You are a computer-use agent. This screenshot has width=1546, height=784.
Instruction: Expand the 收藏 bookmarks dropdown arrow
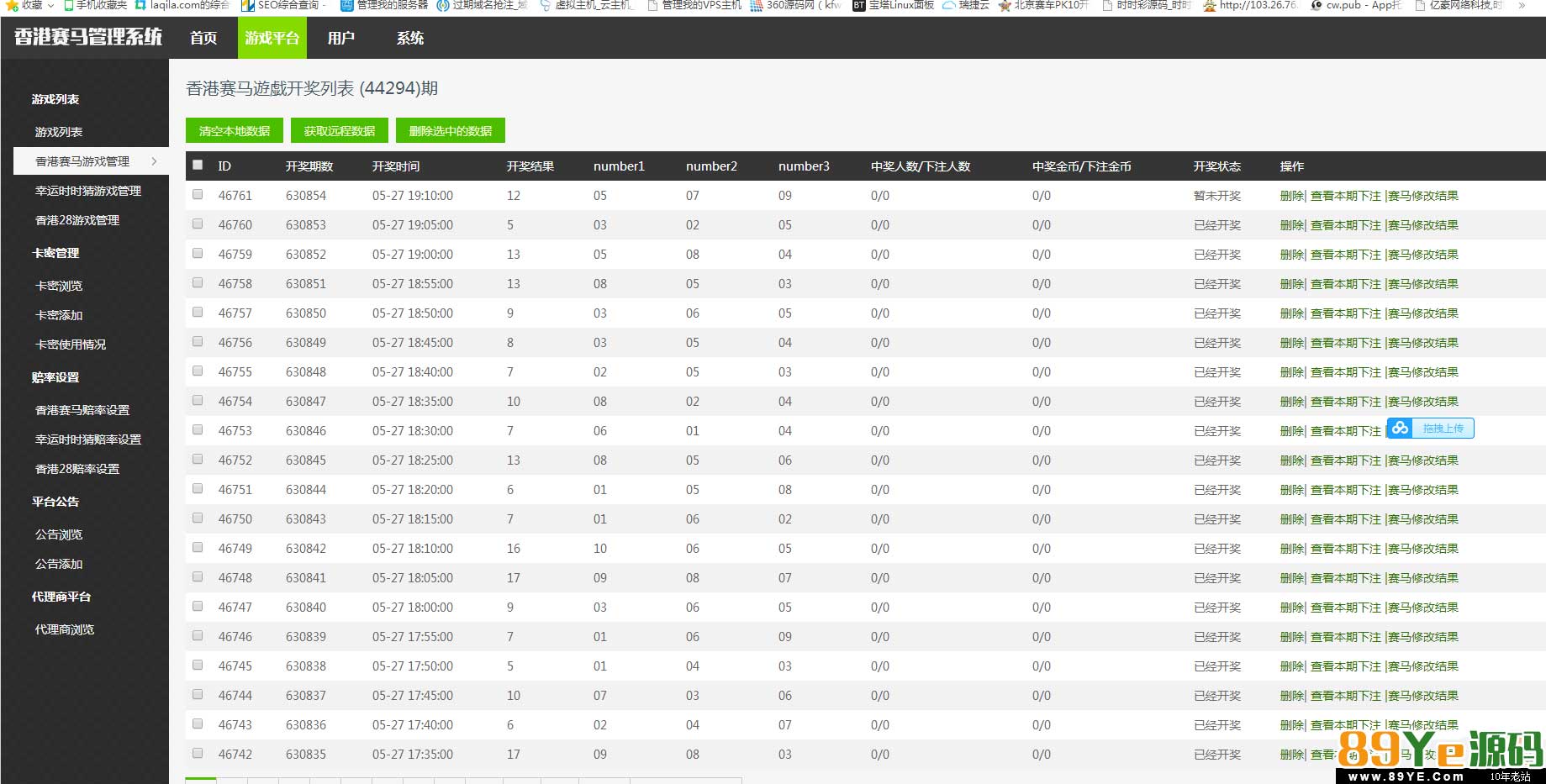click(x=50, y=5)
